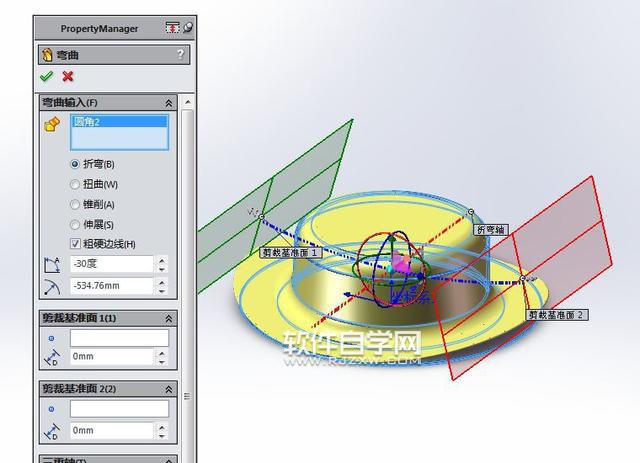Select 伸展(S) stretching radio option
Viewport: 640px width, 463px height.
click(x=75, y=224)
